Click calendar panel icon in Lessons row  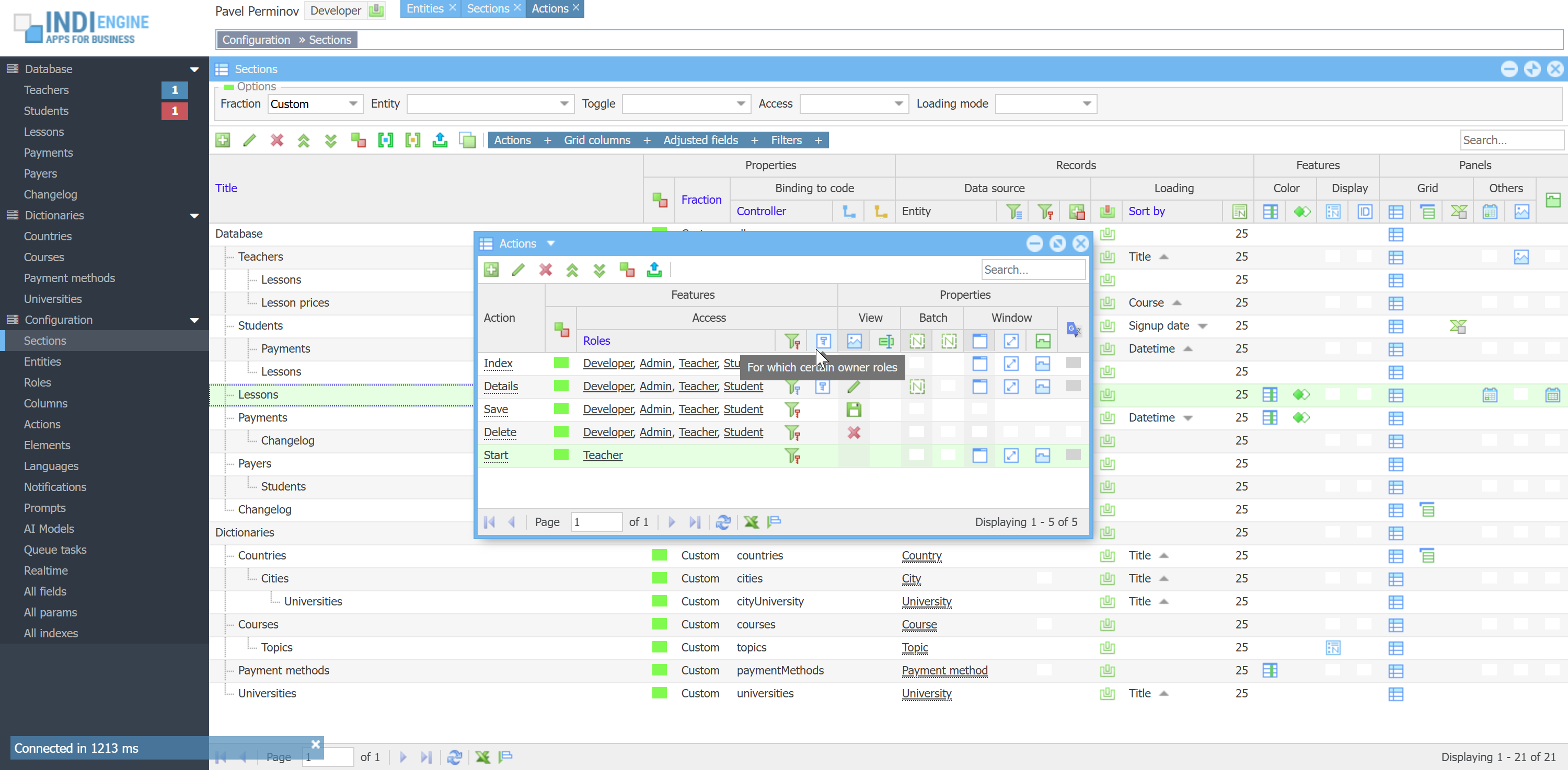tap(1490, 395)
